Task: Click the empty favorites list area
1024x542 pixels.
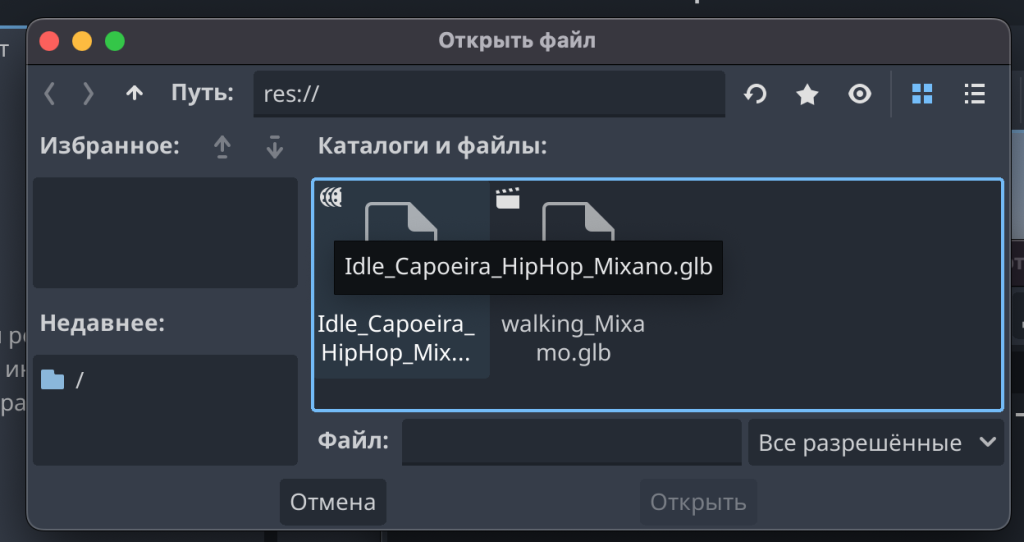Action: pyautogui.click(x=165, y=232)
